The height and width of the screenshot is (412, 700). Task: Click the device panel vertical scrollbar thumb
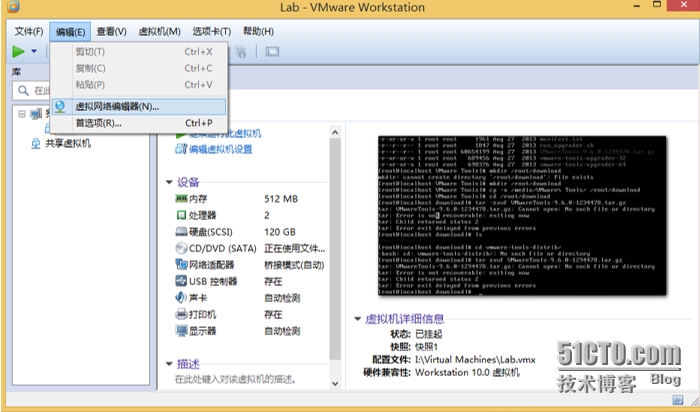coord(335,249)
